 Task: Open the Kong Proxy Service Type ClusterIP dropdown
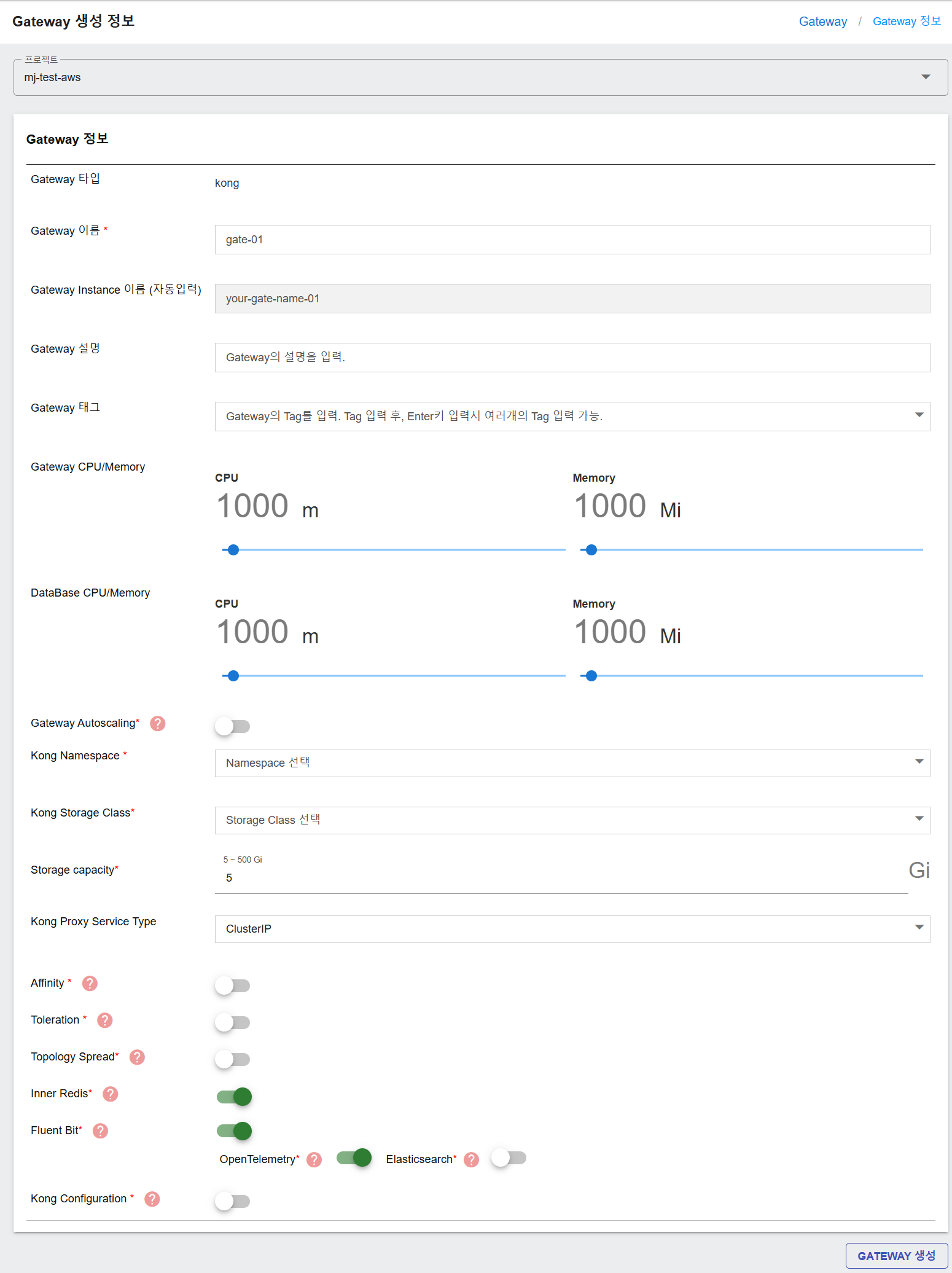572,929
